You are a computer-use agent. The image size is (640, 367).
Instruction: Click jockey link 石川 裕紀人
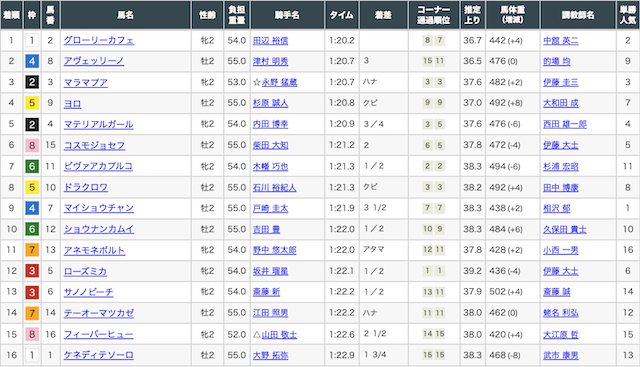274,187
